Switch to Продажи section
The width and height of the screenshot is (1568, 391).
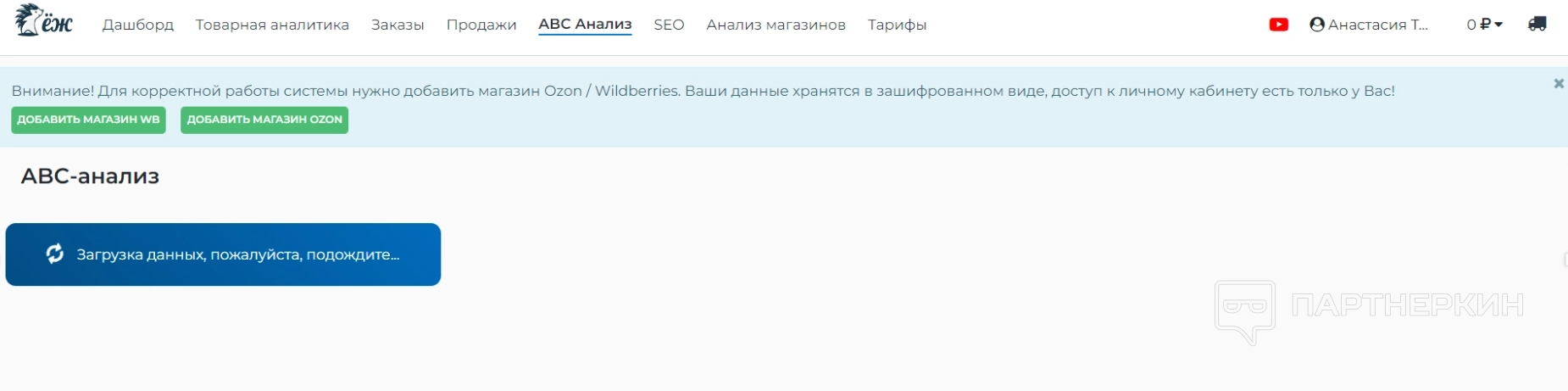tap(481, 25)
